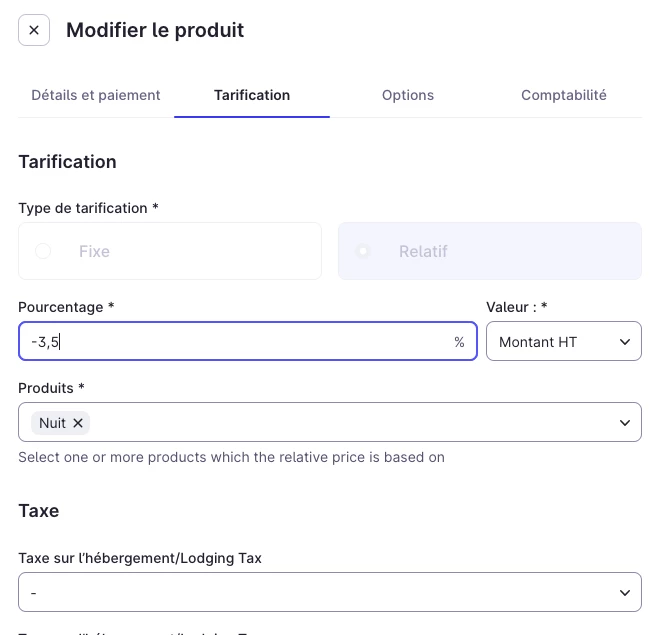The width and height of the screenshot is (664, 635).
Task: Open the Valeur Montant HT dropdown
Action: tap(563, 342)
